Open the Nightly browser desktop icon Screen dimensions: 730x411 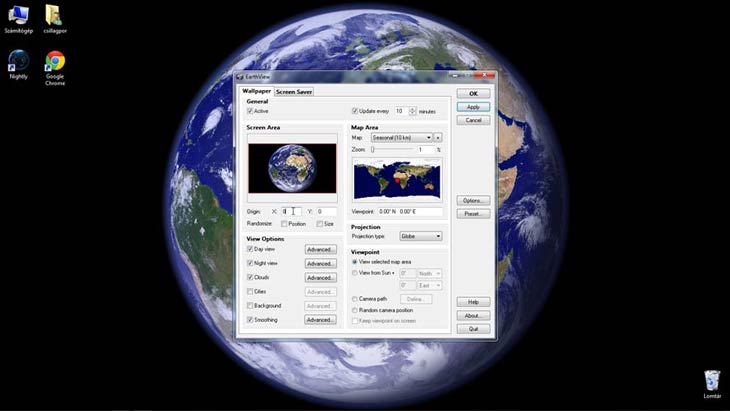[x=18, y=62]
